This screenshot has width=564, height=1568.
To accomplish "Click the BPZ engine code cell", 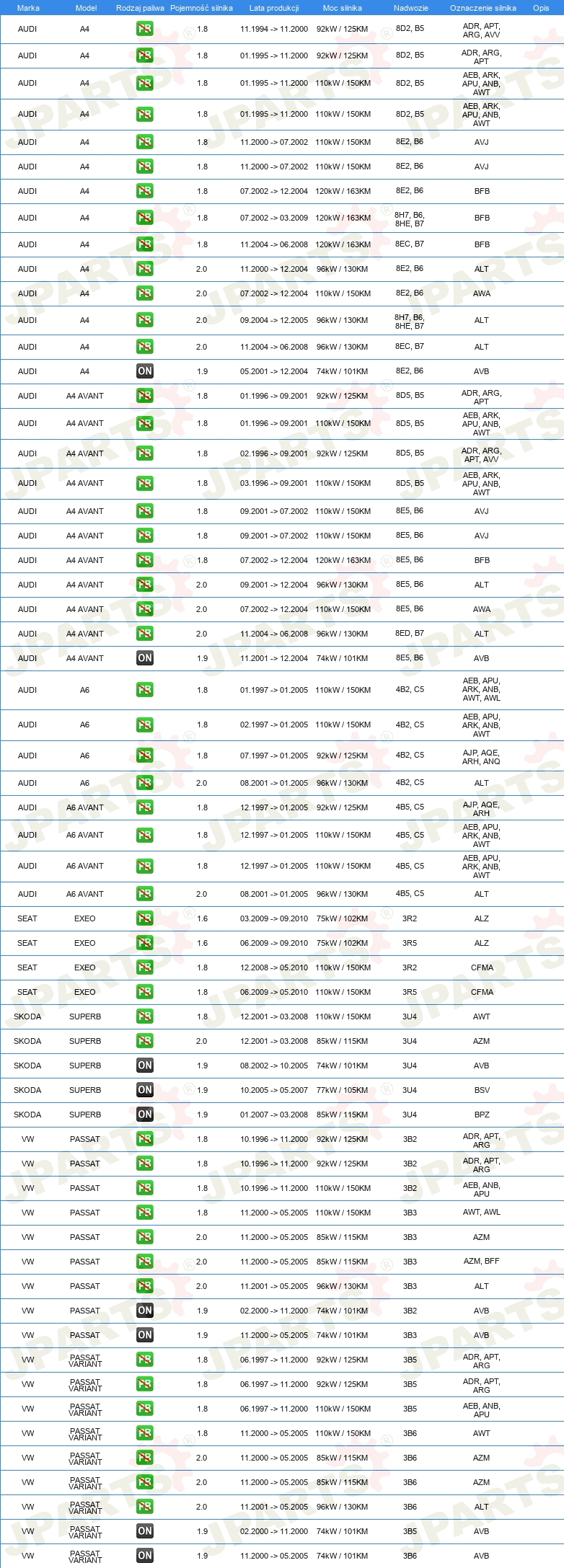I will pos(482,1115).
